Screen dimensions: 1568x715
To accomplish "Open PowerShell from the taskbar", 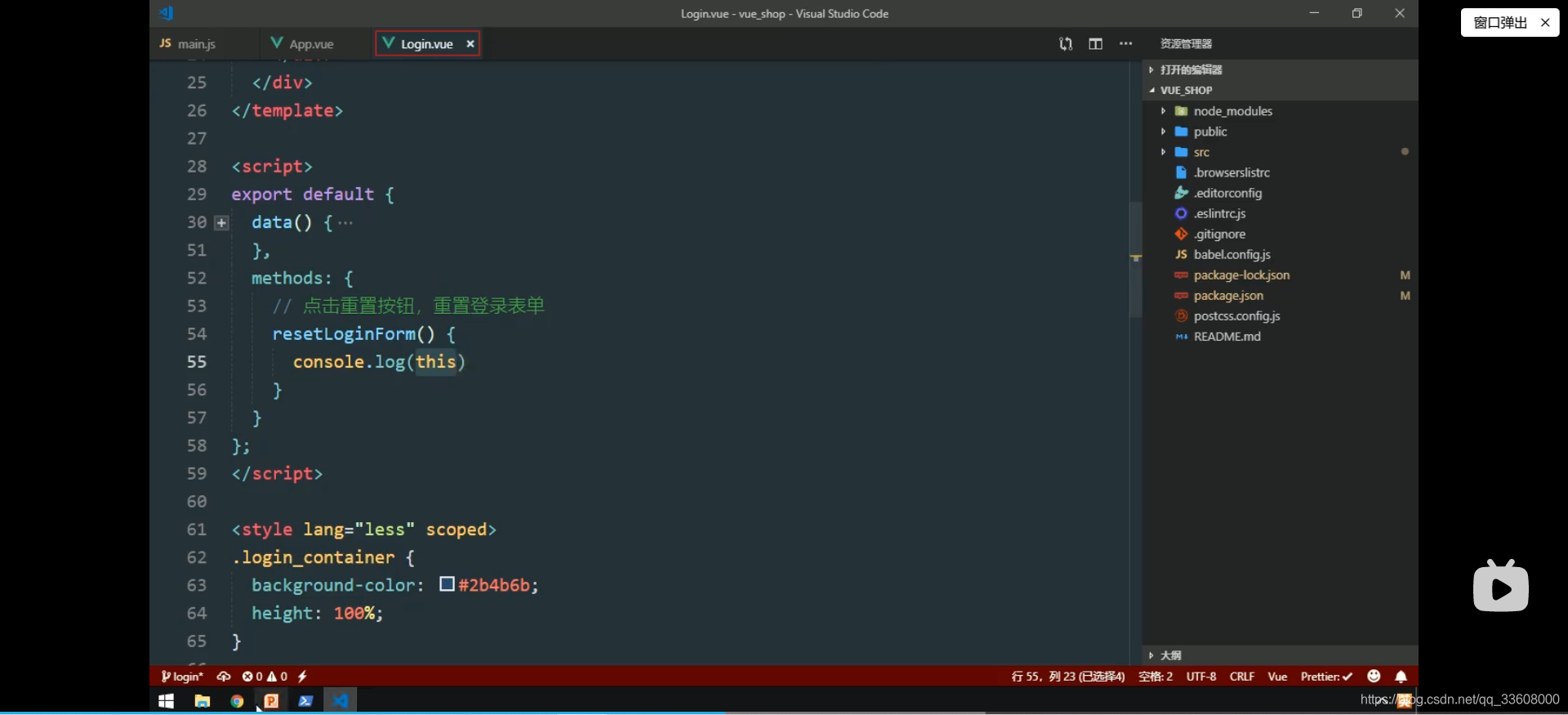I will (x=305, y=701).
